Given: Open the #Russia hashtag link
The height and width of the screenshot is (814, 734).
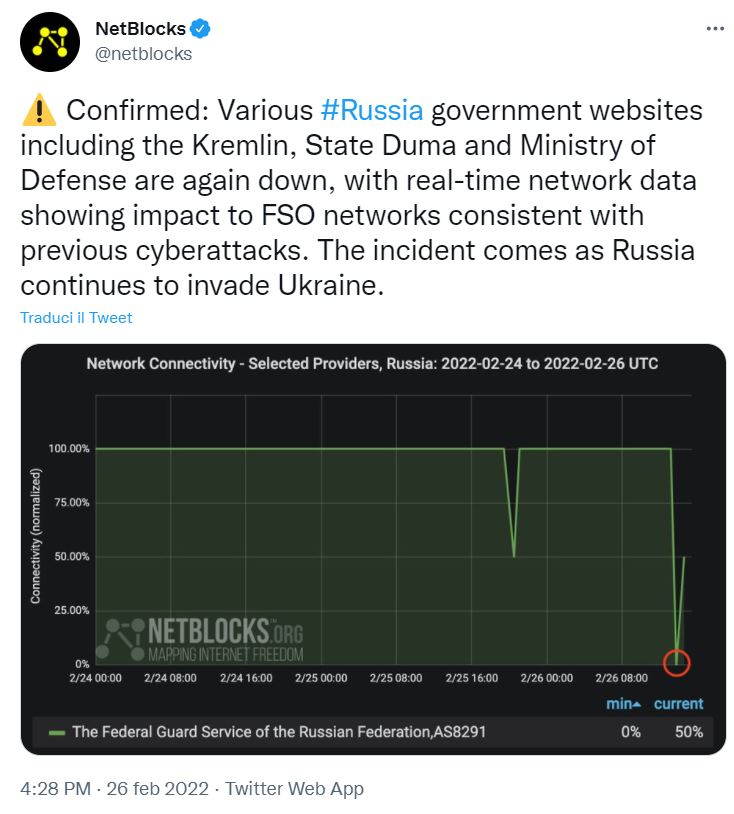Looking at the screenshot, I should (x=373, y=110).
